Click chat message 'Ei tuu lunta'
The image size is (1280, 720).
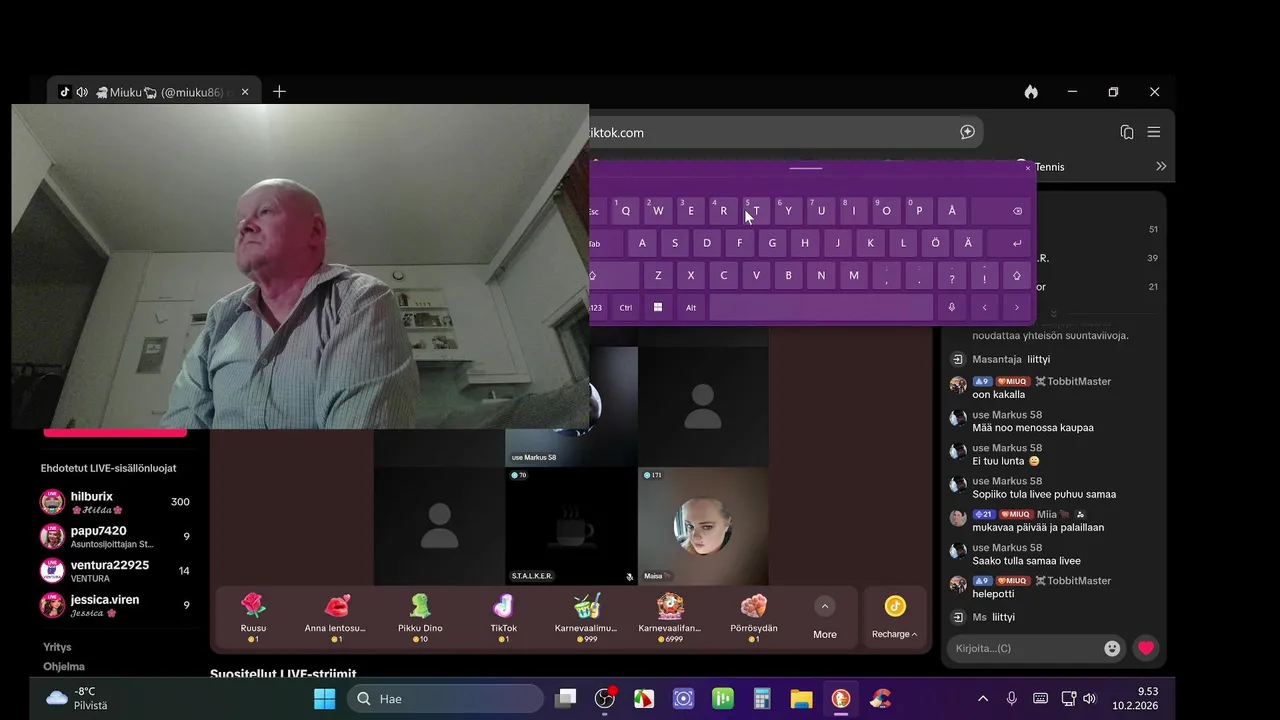point(1005,461)
